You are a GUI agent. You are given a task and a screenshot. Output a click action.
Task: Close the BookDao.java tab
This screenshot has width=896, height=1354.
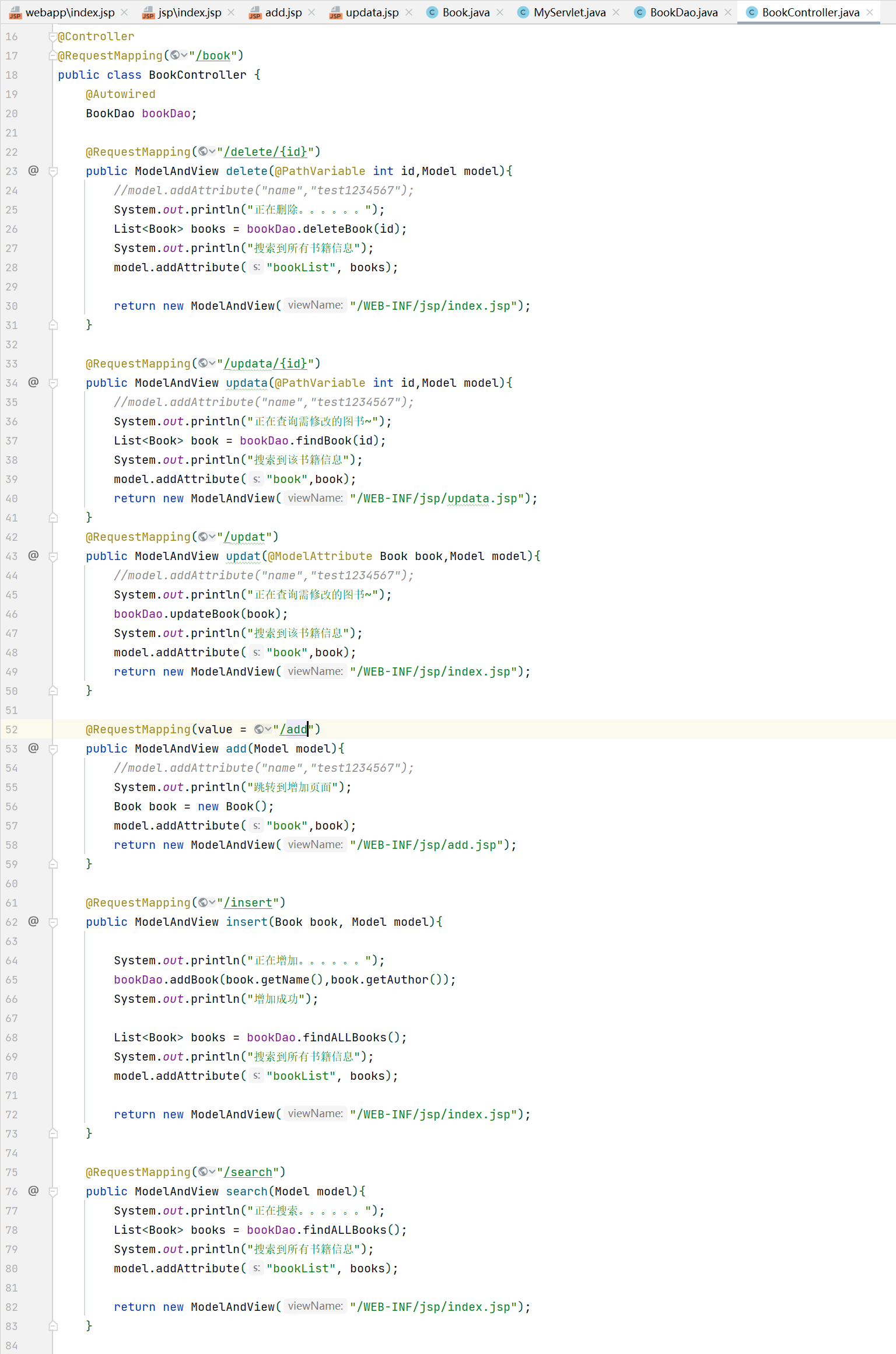click(x=728, y=12)
